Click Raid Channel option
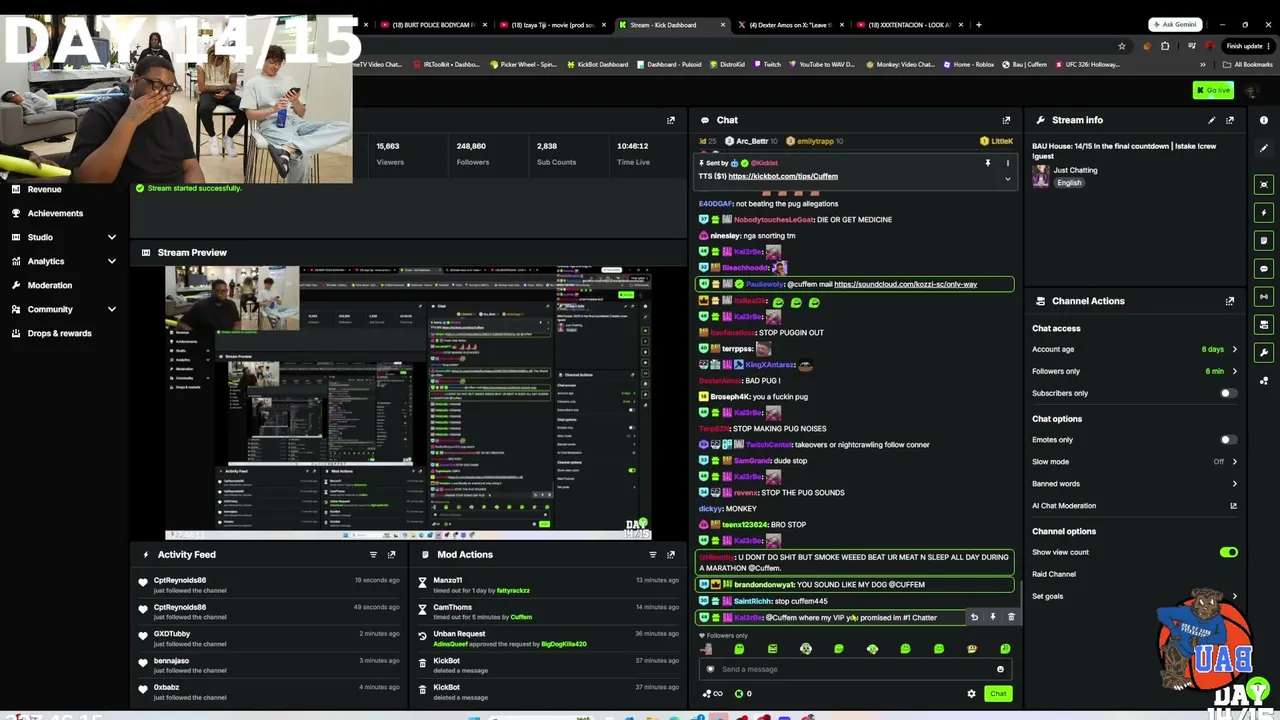The image size is (1280, 720). click(1054, 574)
